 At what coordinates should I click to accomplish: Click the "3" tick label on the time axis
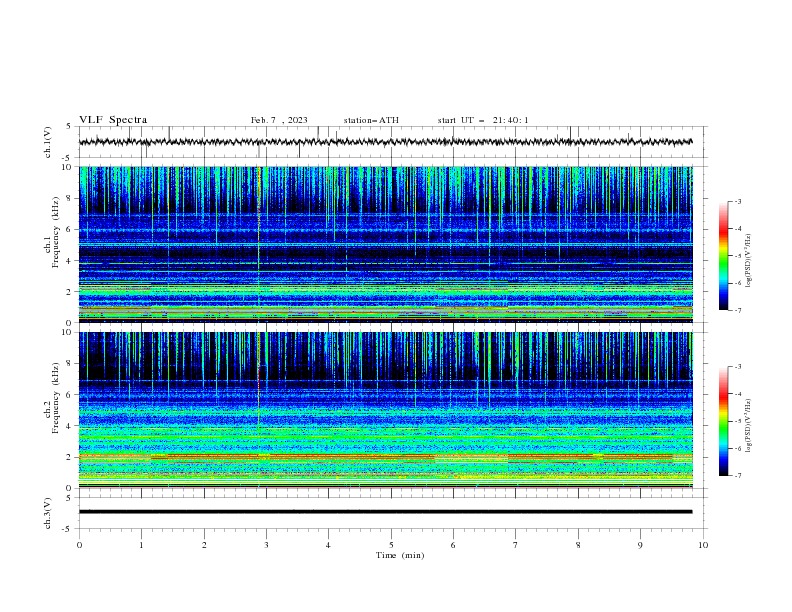point(266,545)
